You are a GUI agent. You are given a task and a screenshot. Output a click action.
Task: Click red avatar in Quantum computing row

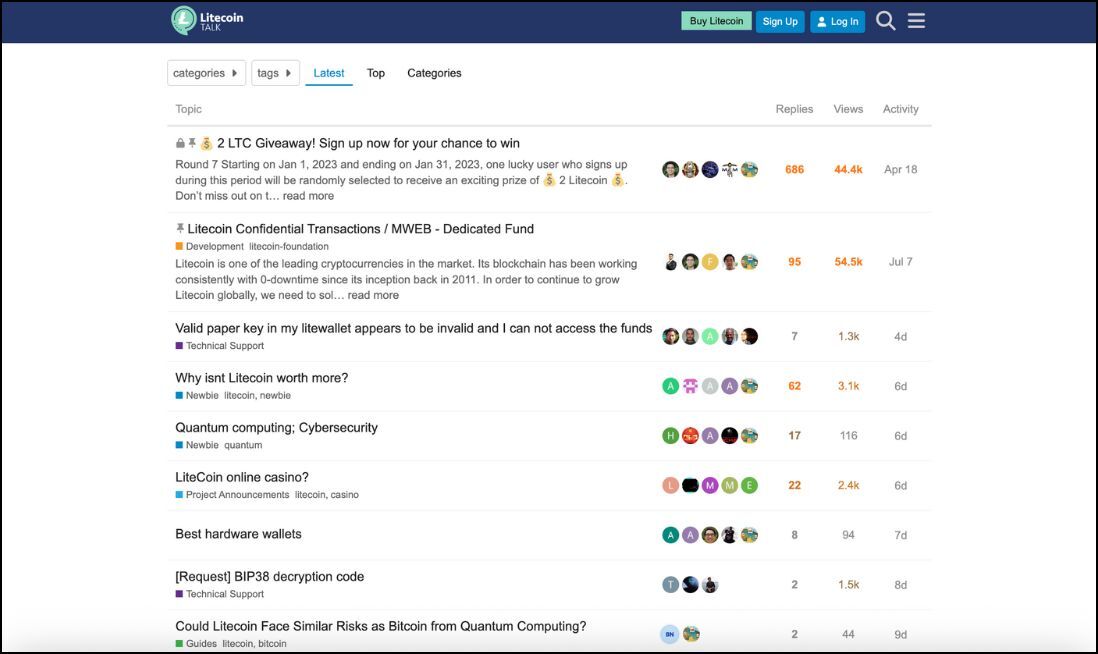[690, 436]
